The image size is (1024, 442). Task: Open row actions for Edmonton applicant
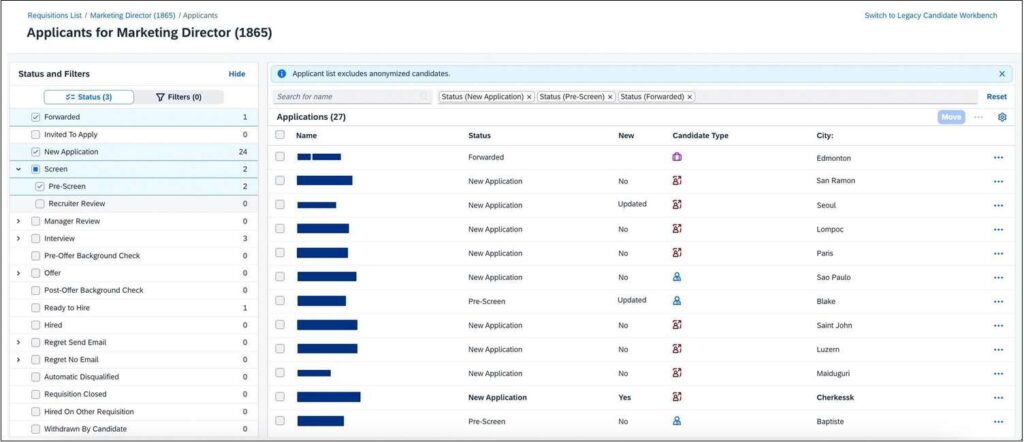998,158
